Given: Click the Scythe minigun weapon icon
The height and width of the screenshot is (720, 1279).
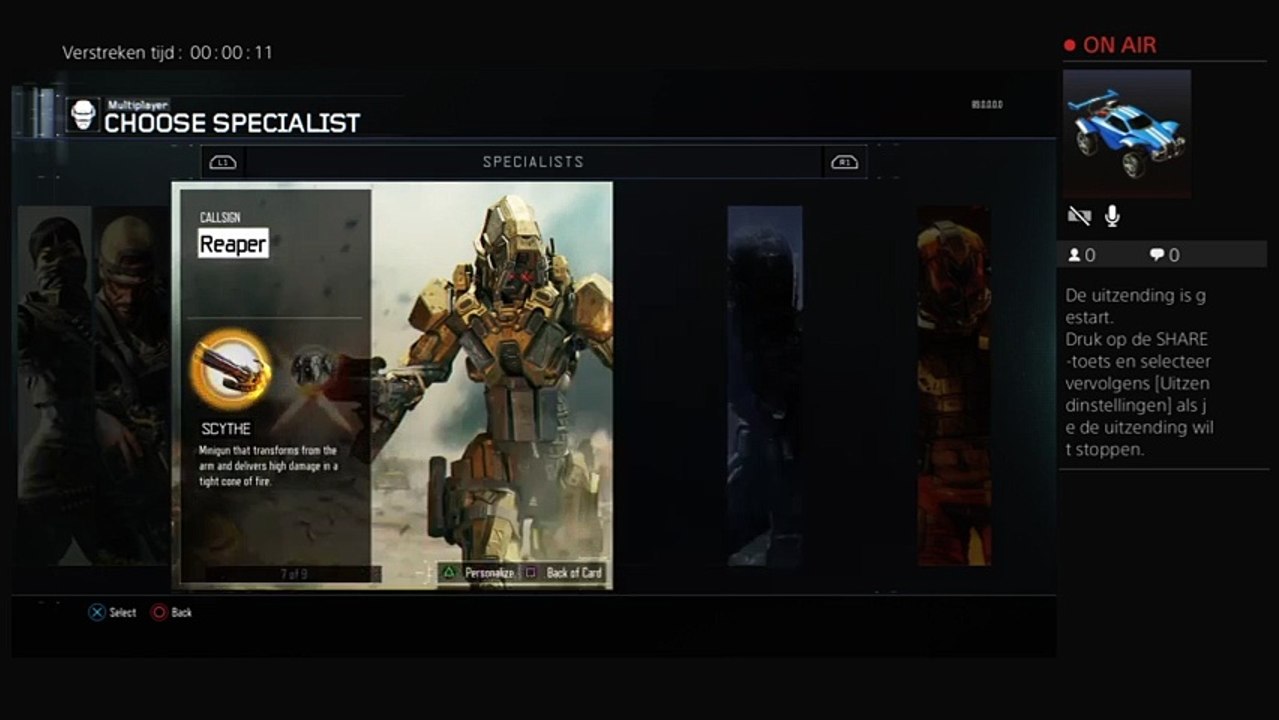Looking at the screenshot, I should [x=232, y=370].
